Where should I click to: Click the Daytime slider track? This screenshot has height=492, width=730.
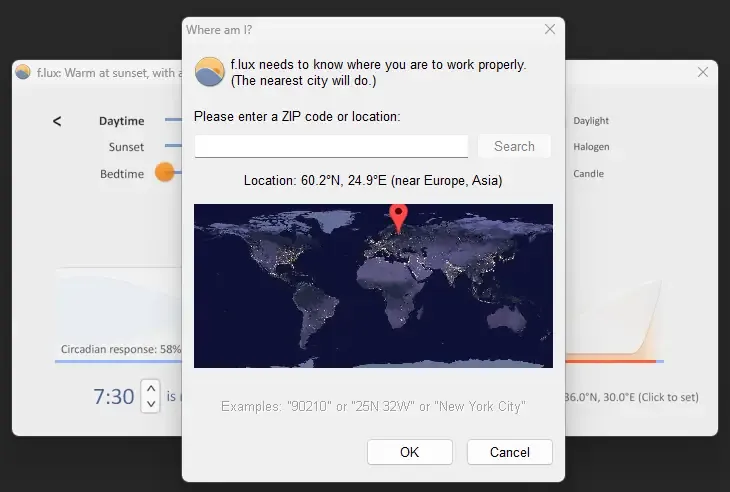pyautogui.click(x=173, y=120)
